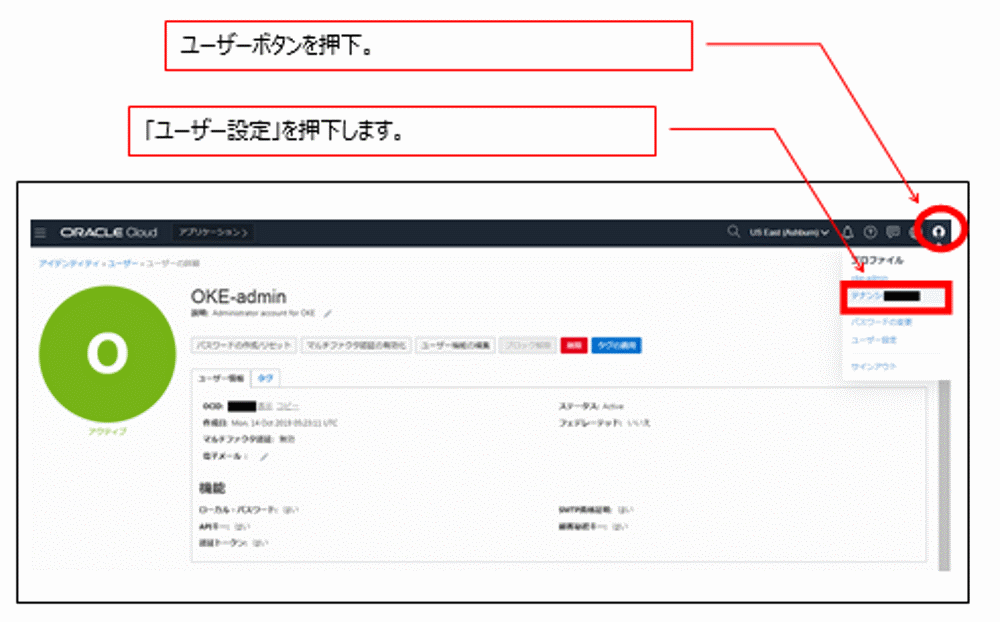Click the circled user profile avatar

939,231
